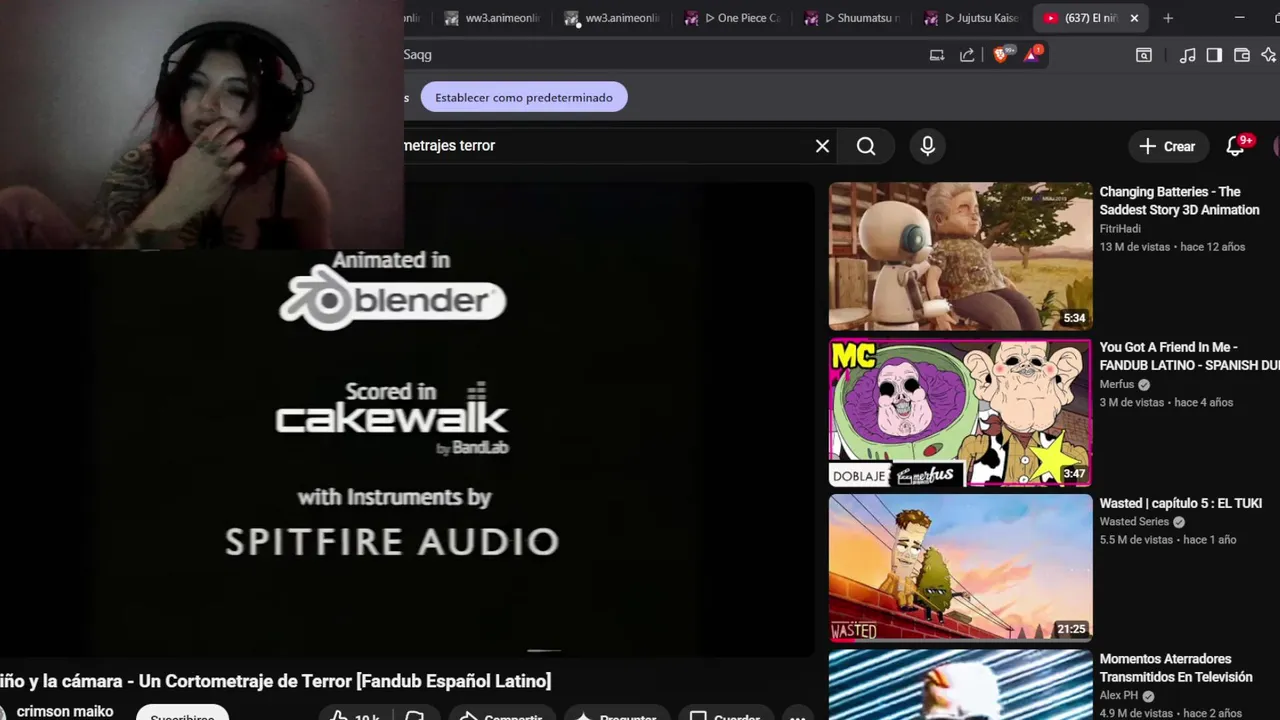Click '3 M de vistas · hace 4 años' text
Image resolution: width=1280 pixels, height=720 pixels.
[1166, 402]
